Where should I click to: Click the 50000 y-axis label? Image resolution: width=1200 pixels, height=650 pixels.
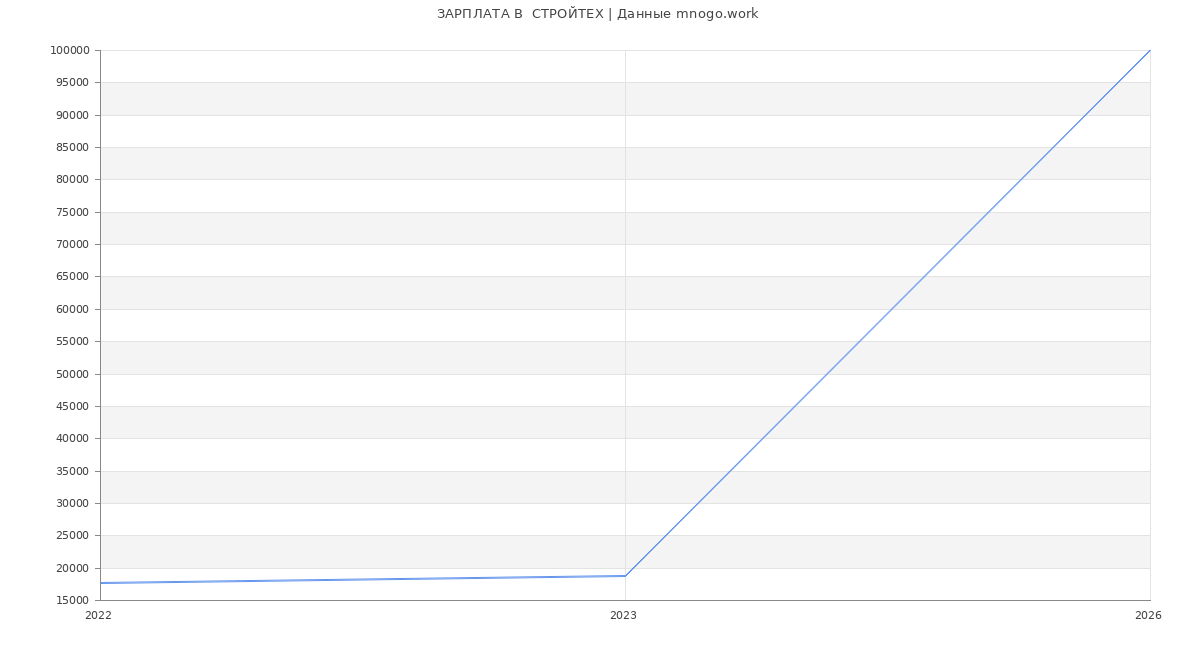[x=72, y=374]
